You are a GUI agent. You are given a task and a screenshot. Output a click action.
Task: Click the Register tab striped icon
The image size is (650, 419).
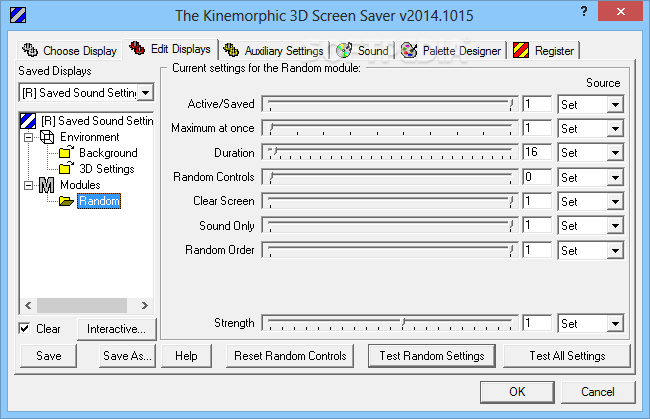[x=521, y=50]
